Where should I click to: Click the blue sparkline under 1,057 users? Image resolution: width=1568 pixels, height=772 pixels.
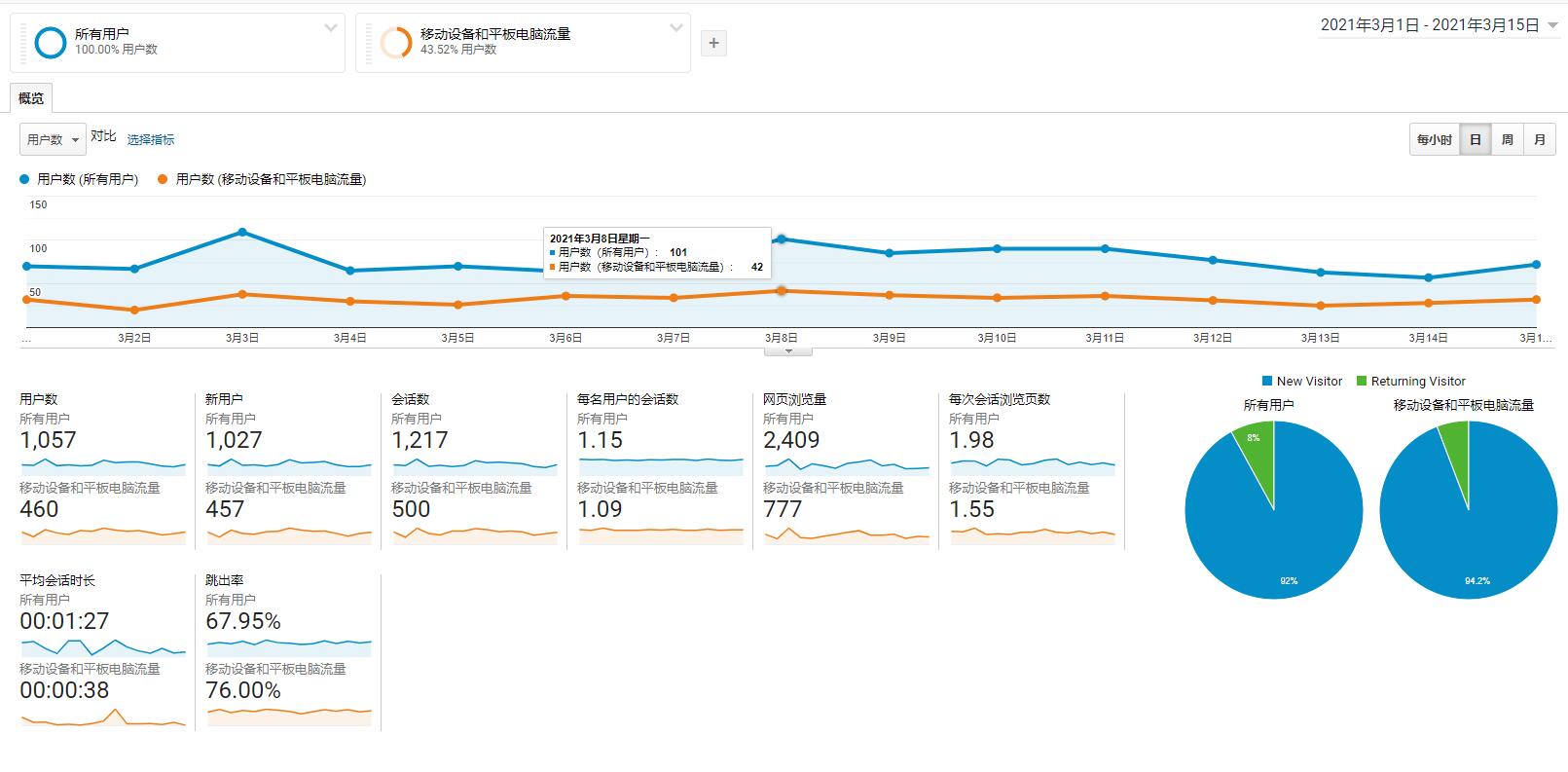[103, 465]
